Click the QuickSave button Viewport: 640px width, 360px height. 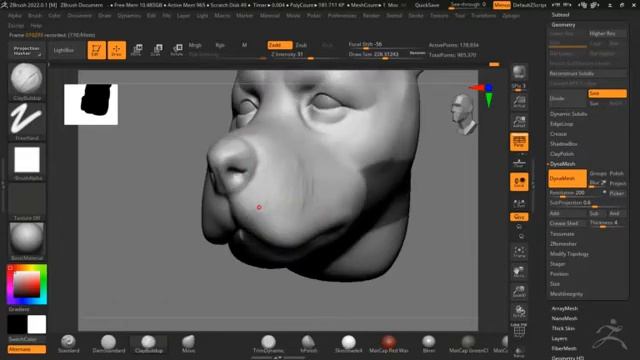(x=427, y=5)
